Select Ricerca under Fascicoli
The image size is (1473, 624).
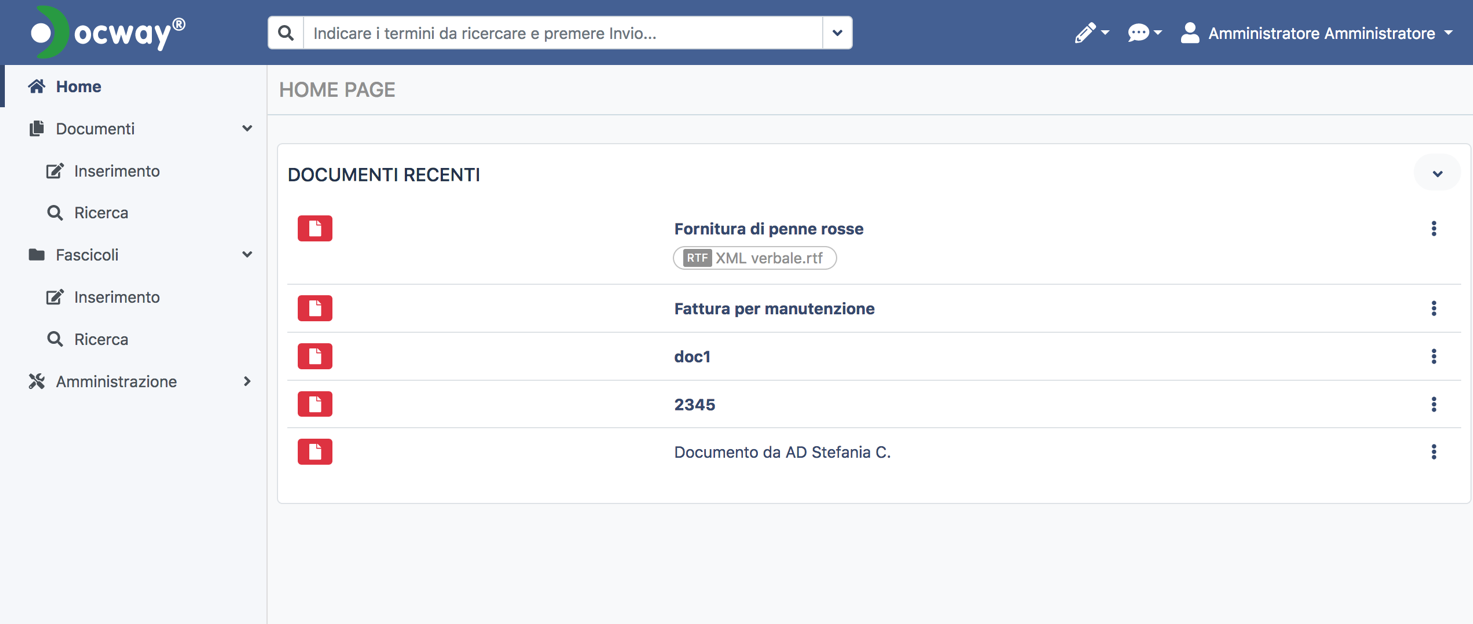(101, 340)
